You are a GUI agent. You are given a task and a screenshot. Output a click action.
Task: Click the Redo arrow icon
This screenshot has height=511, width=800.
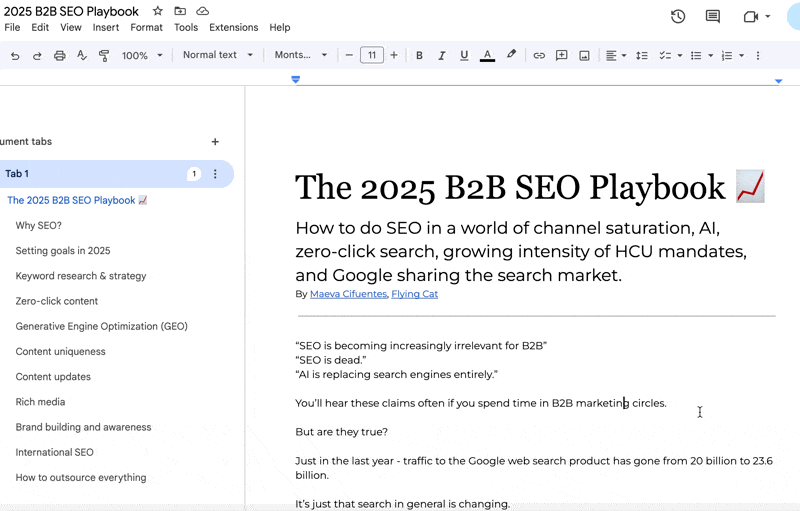click(x=37, y=56)
